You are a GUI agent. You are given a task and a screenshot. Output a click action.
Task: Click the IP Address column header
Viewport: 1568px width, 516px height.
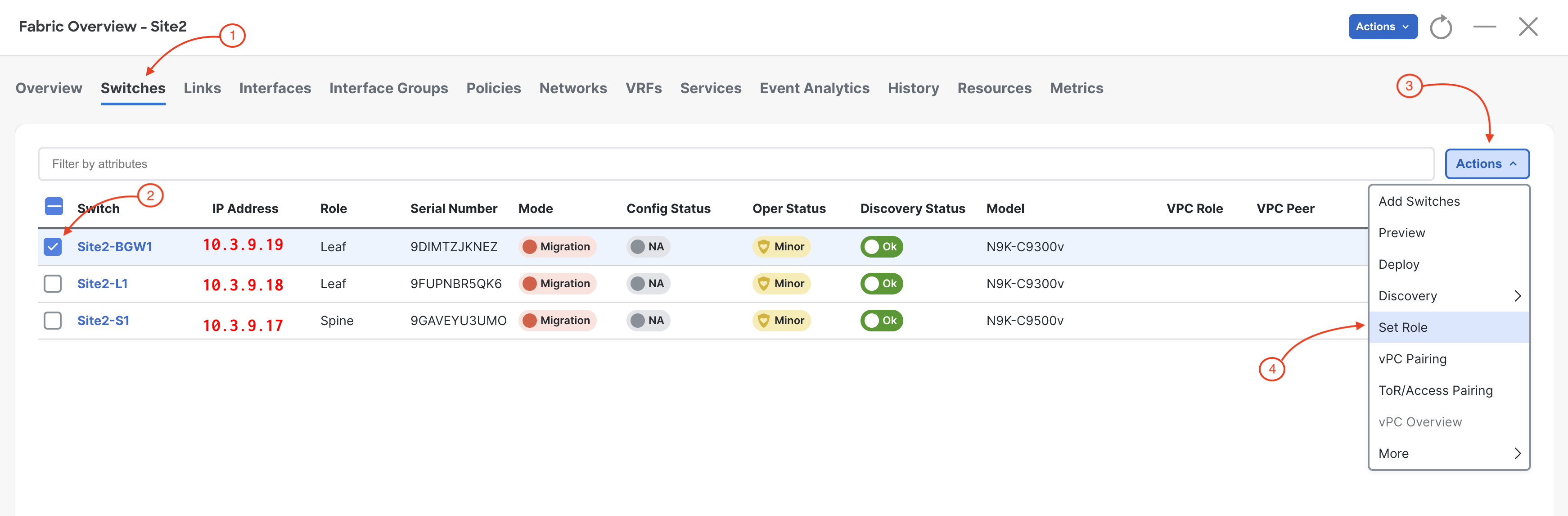tap(245, 209)
